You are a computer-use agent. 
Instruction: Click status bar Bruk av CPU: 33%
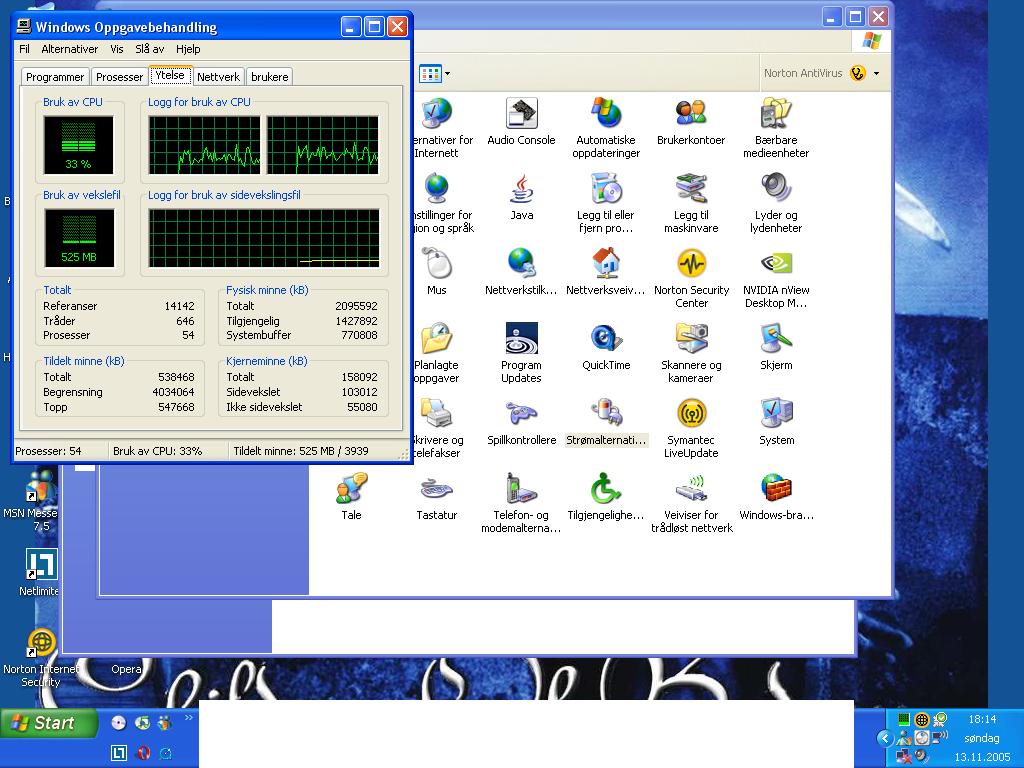point(157,451)
